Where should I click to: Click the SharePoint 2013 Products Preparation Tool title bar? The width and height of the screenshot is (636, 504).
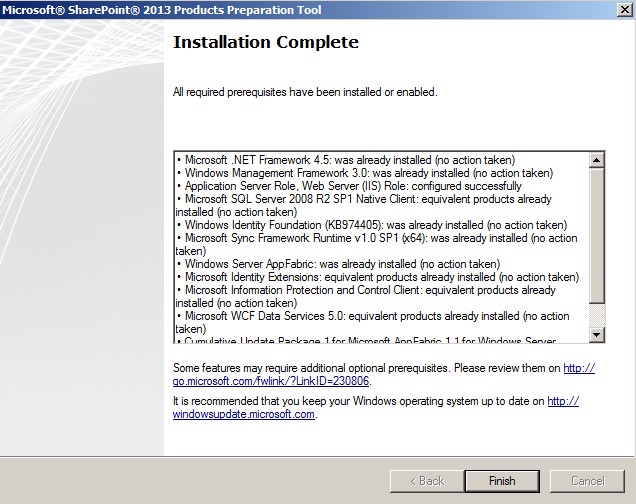pyautogui.click(x=300, y=9)
